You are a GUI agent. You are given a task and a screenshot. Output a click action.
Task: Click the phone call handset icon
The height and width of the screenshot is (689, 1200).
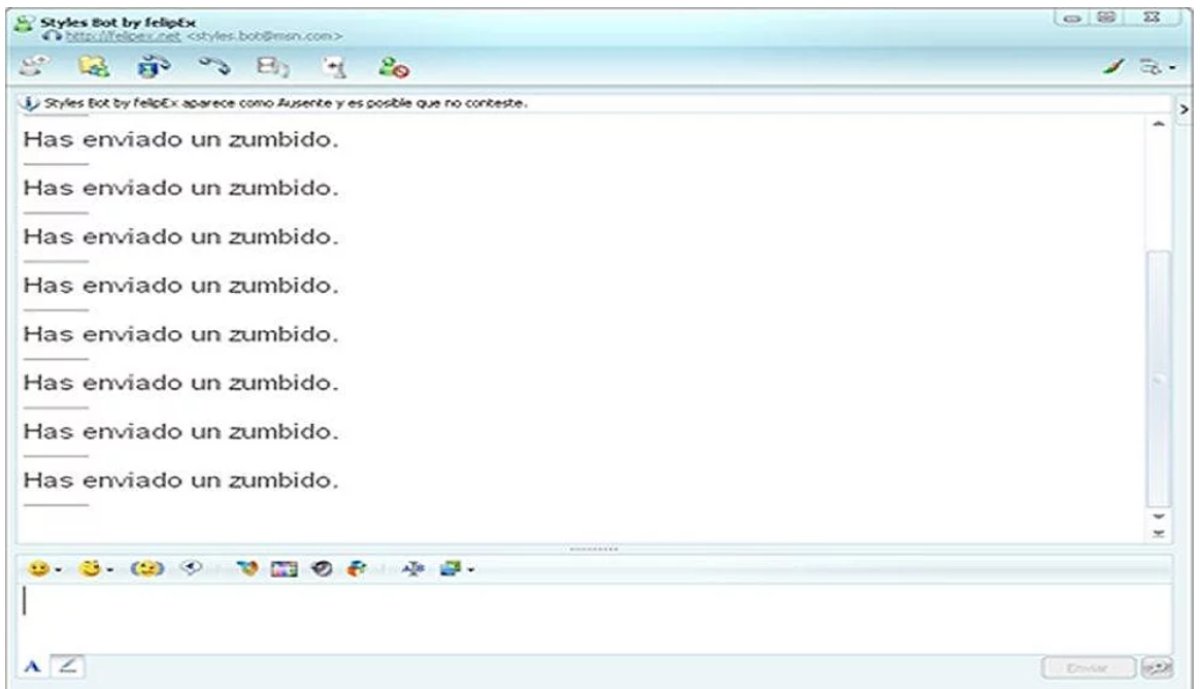(211, 68)
